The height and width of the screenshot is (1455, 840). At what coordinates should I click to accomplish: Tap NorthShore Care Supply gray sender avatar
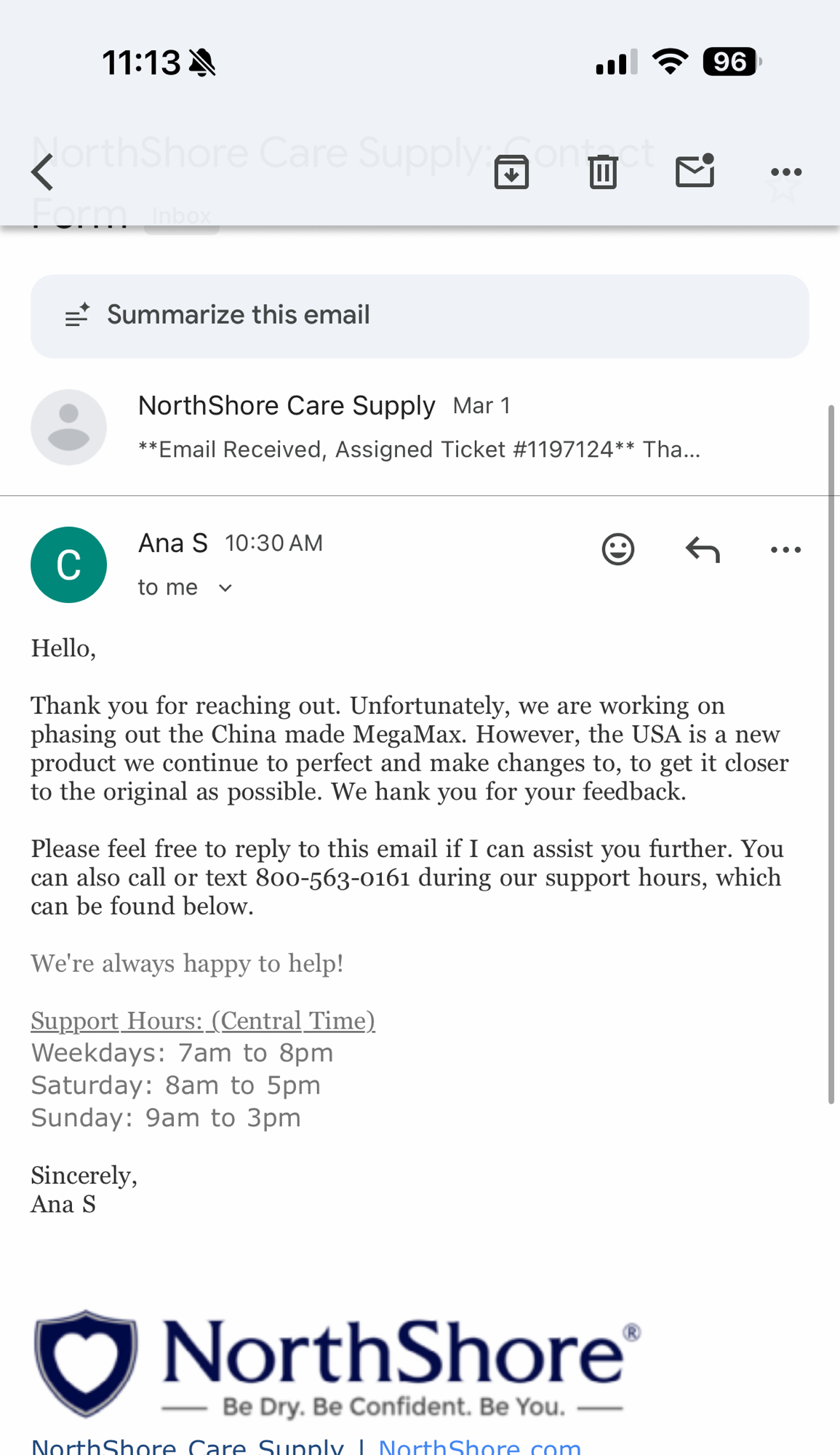pyautogui.click(x=68, y=427)
